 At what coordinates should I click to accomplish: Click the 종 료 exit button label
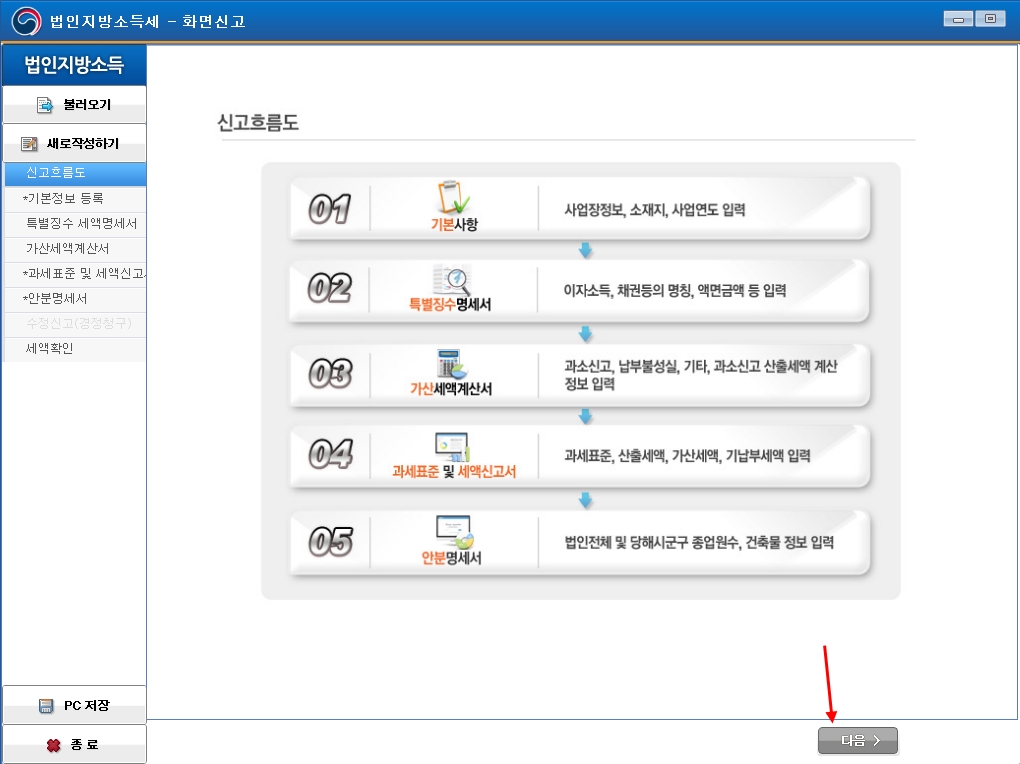pyautogui.click(x=84, y=744)
